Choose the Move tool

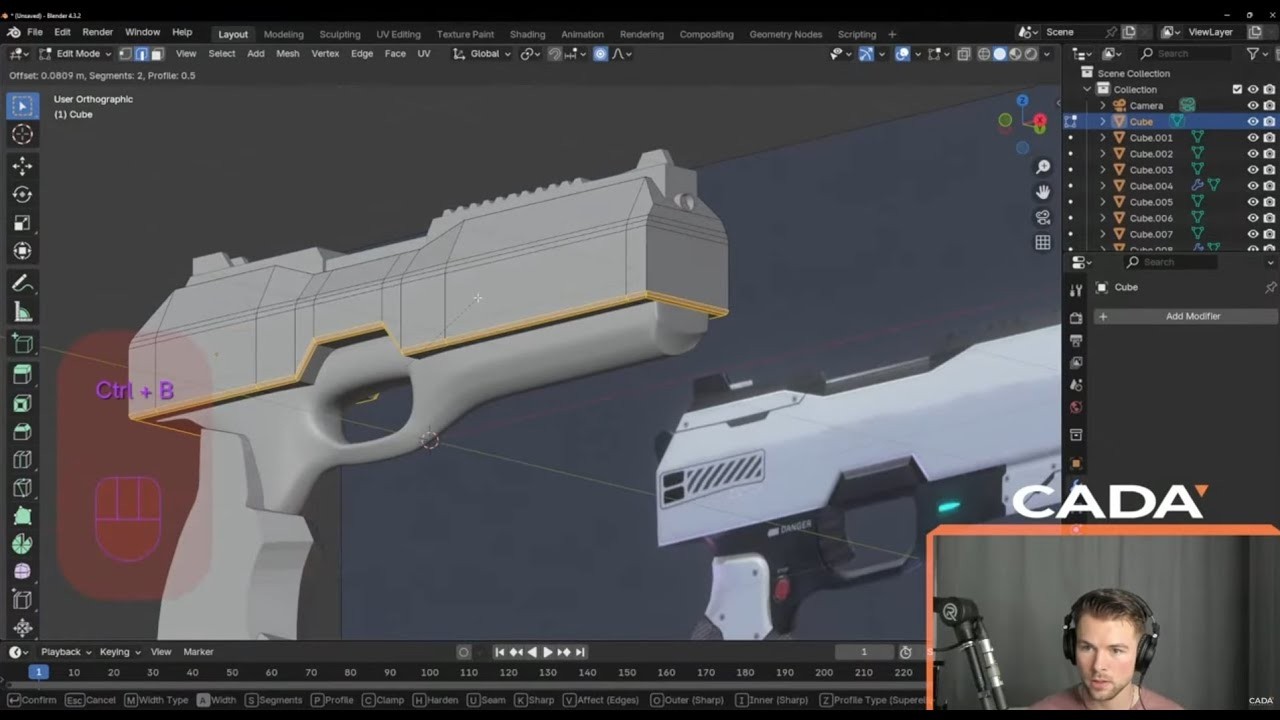pyautogui.click(x=22, y=166)
